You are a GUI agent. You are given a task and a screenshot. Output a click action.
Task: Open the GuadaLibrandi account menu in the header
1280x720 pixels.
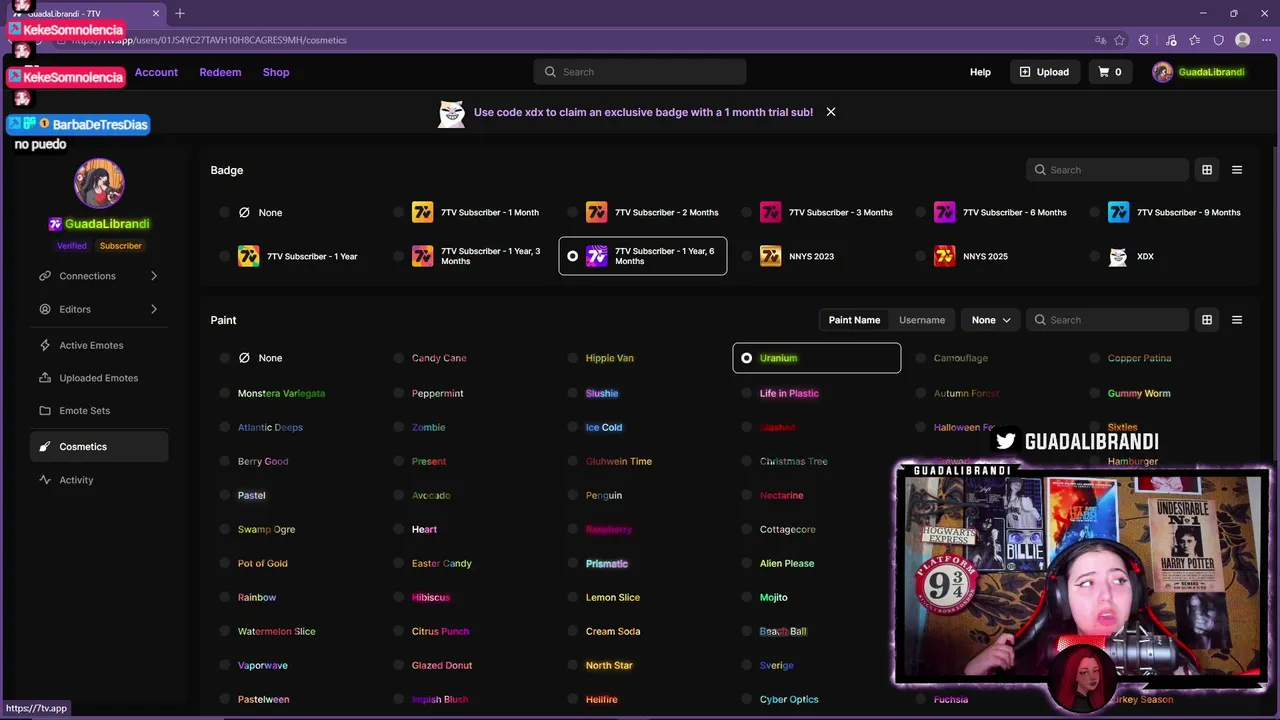point(1198,72)
